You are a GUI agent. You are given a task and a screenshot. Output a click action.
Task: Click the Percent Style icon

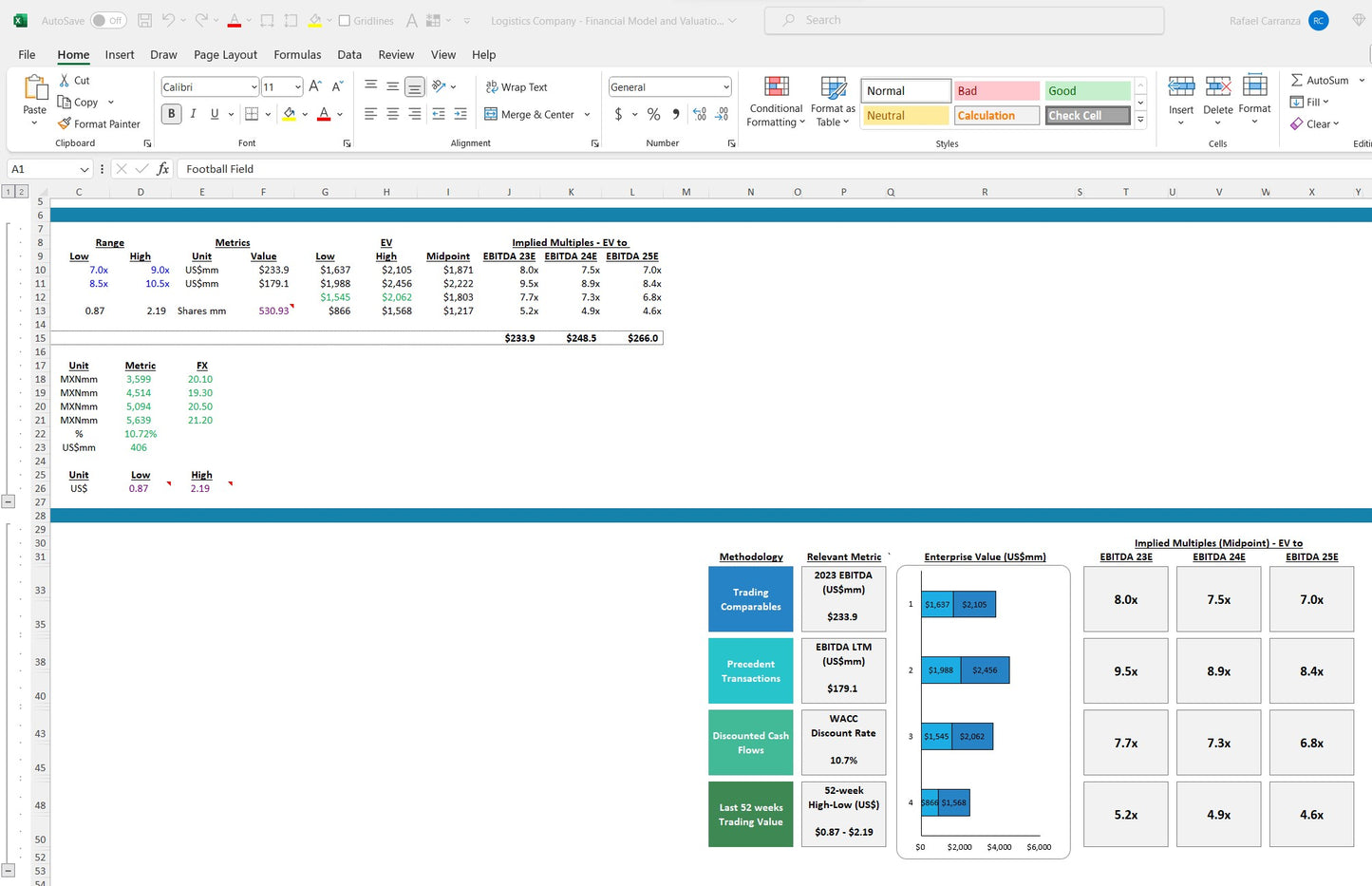click(653, 114)
